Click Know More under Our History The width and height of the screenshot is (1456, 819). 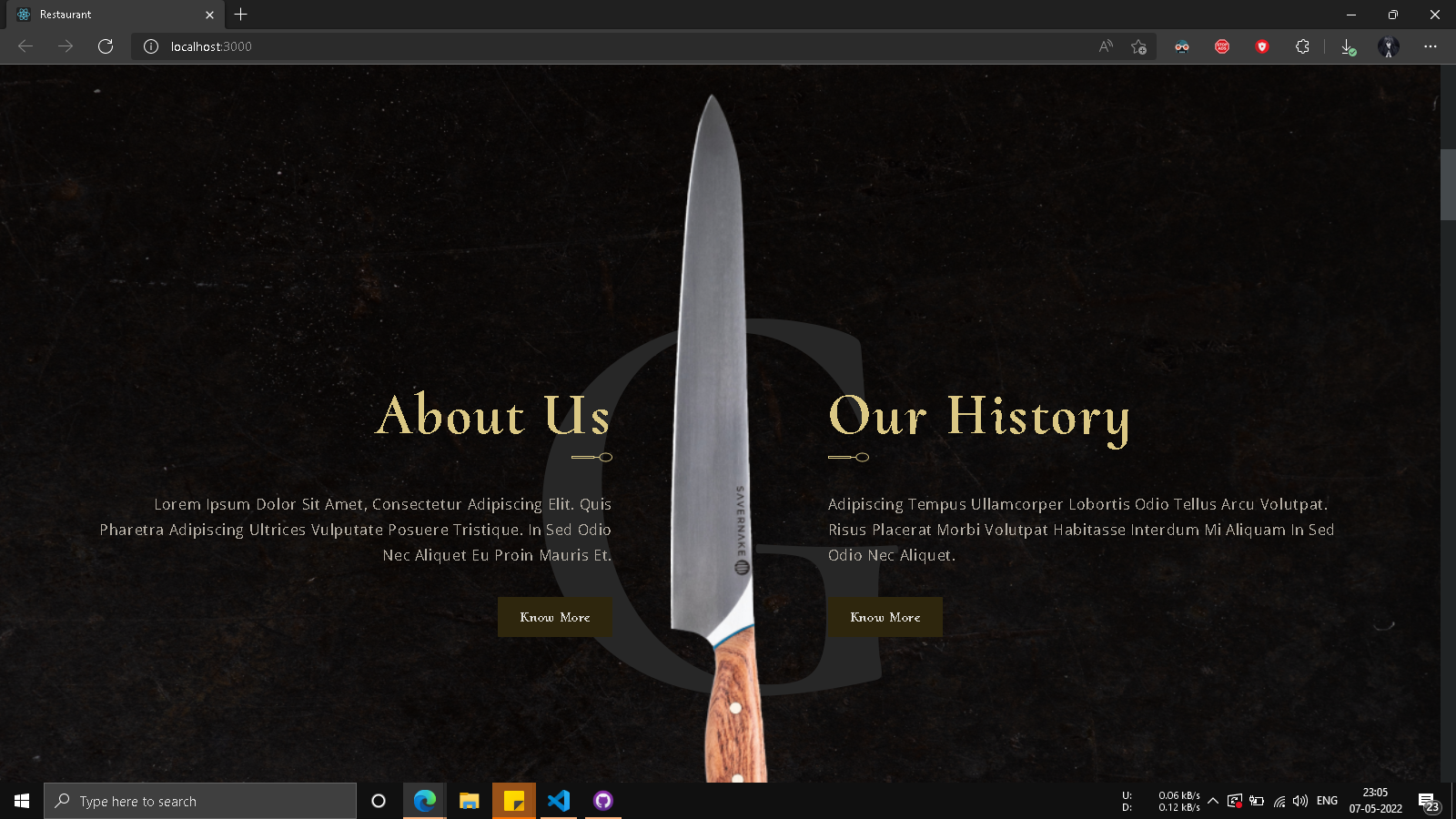[885, 617]
